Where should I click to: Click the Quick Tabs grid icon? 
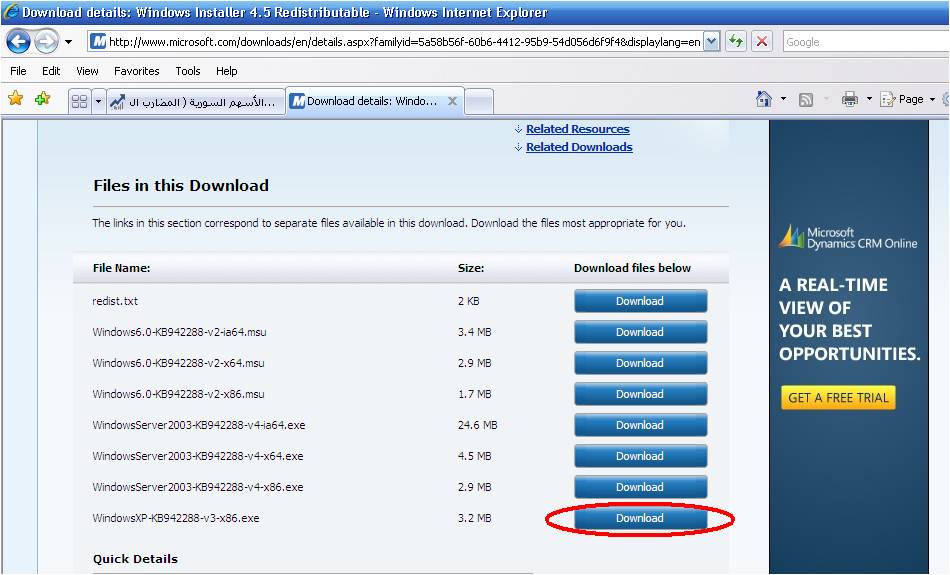79,101
